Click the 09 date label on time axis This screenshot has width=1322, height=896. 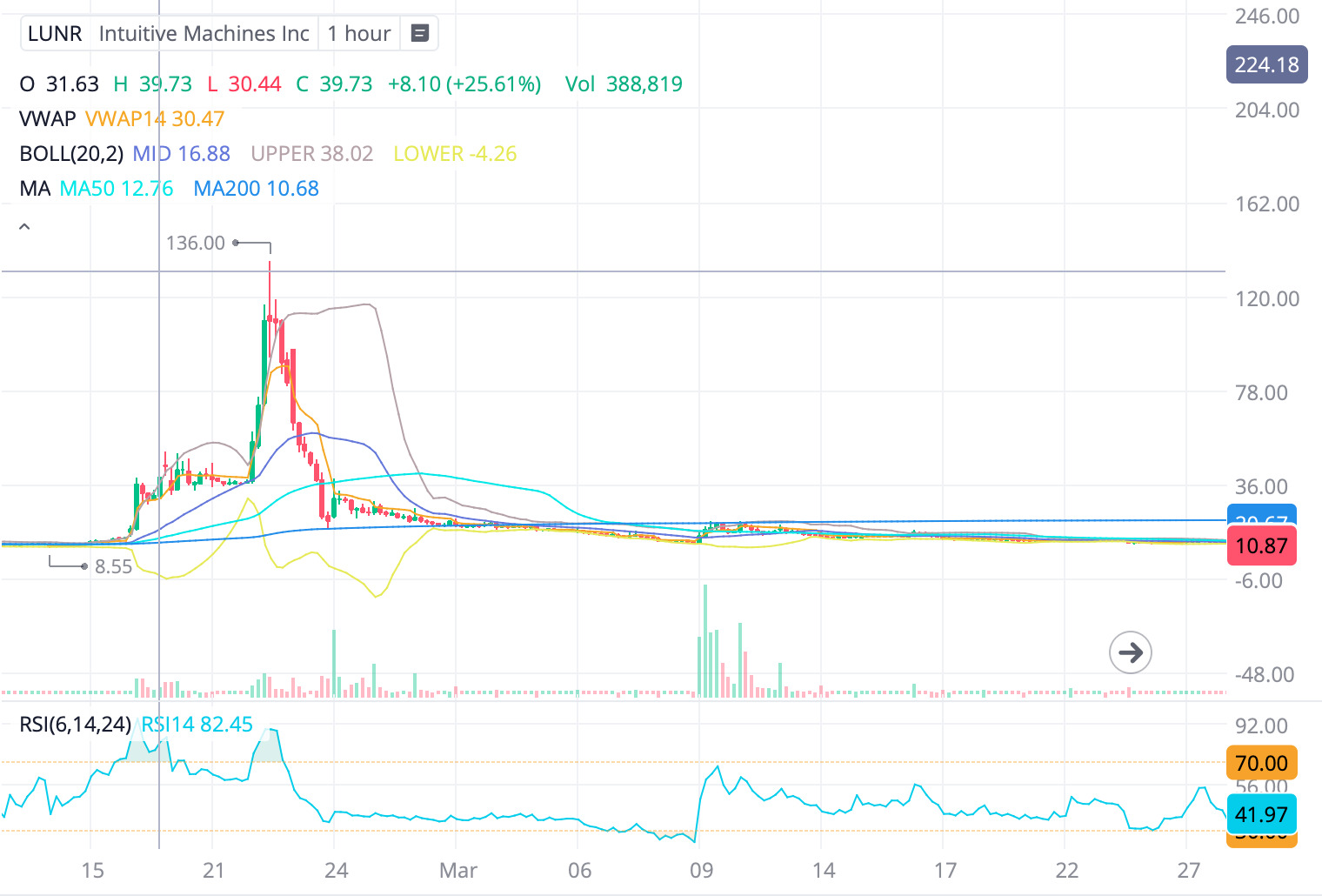[701, 870]
